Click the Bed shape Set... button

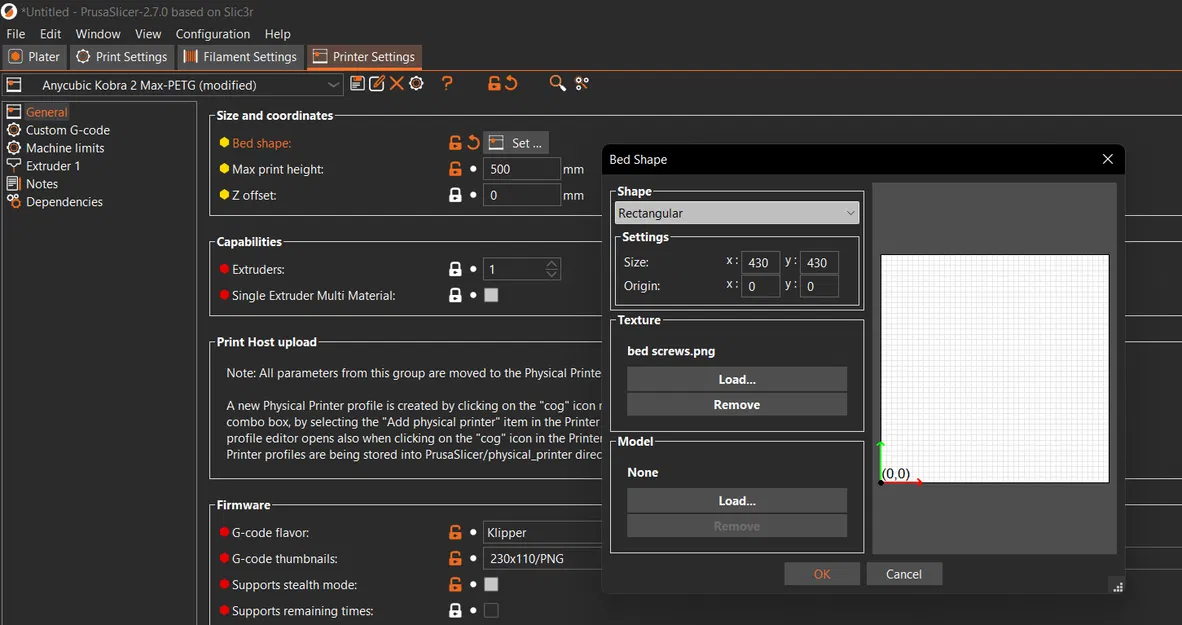tap(516, 142)
